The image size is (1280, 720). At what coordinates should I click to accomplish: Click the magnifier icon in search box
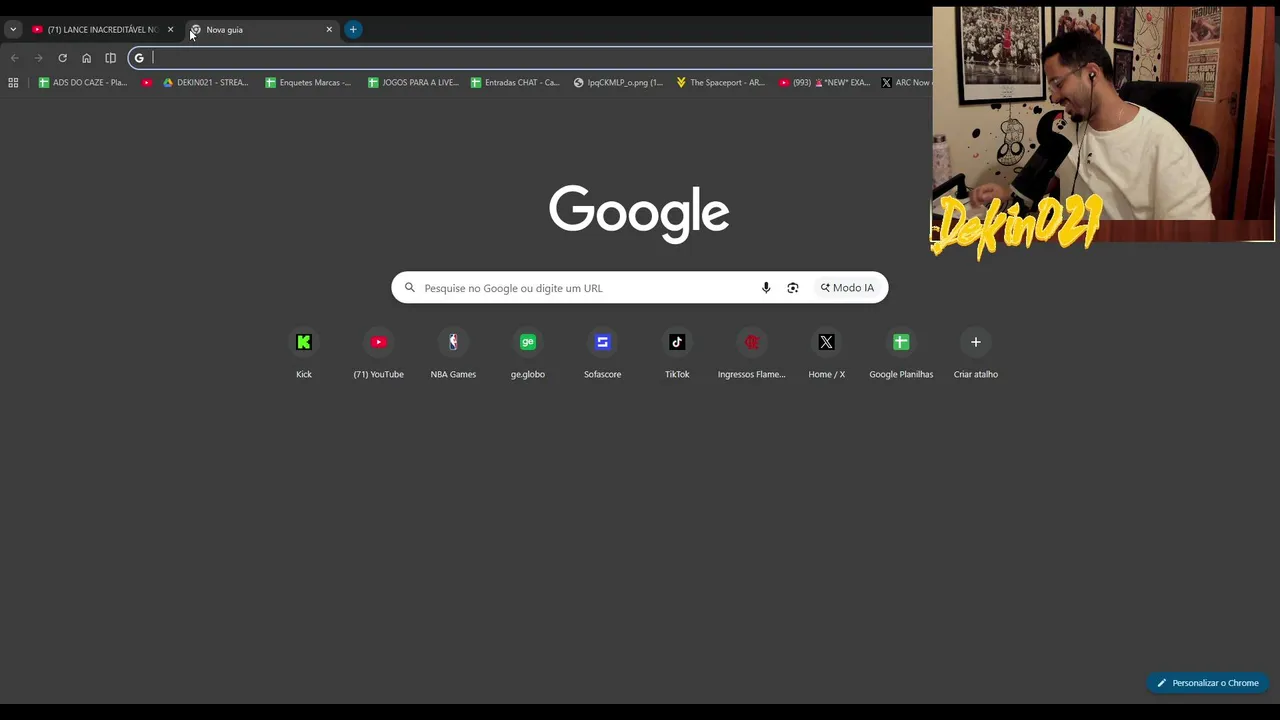click(409, 288)
